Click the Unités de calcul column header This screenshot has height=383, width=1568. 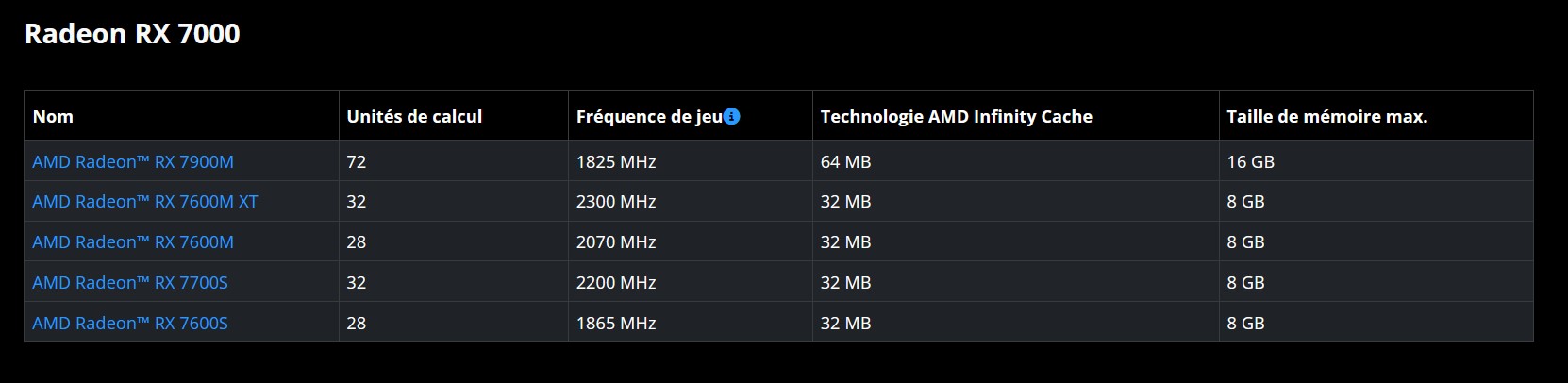[x=454, y=116]
